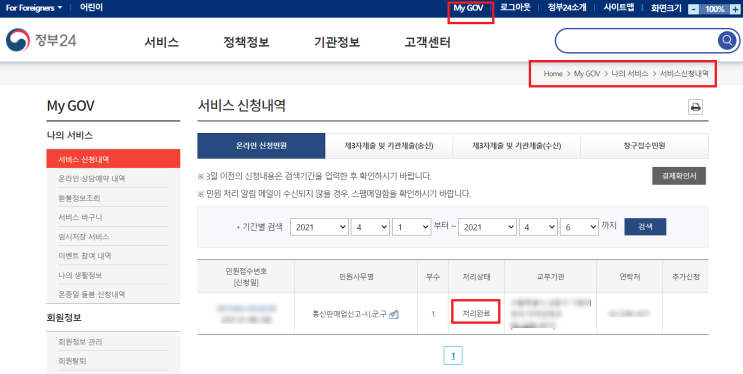Click blurred 민원접수번호 link in row
This screenshot has width=743, height=374.
coord(246,309)
